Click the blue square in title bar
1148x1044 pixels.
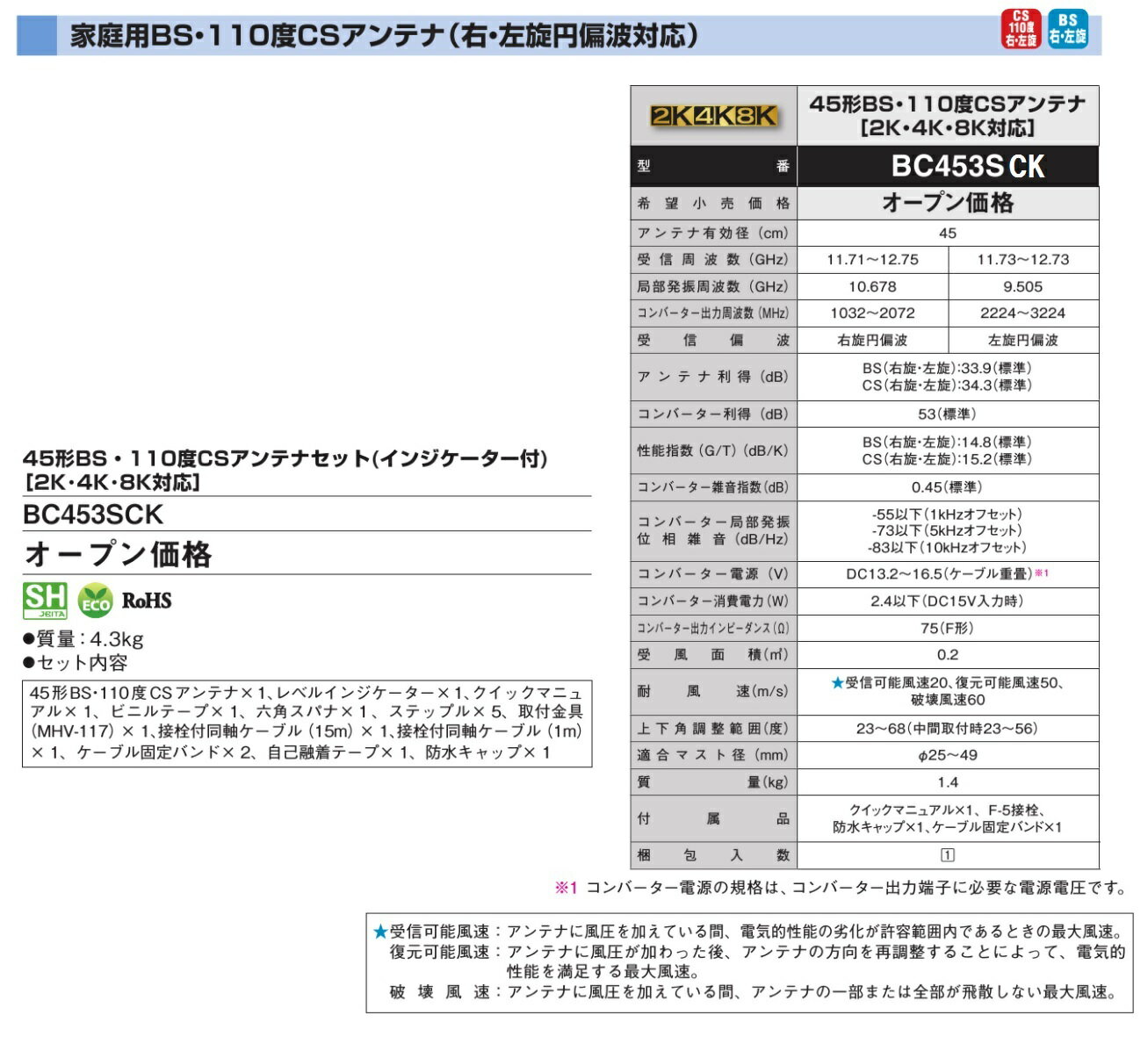click(x=36, y=36)
